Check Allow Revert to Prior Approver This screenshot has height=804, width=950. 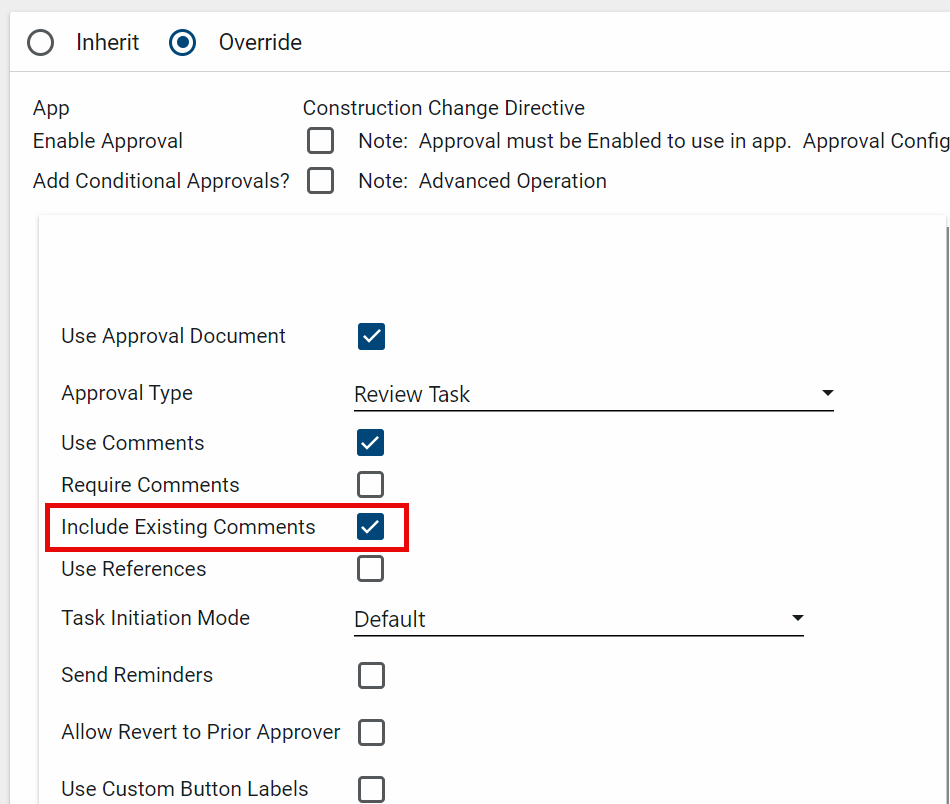pyautogui.click(x=371, y=733)
